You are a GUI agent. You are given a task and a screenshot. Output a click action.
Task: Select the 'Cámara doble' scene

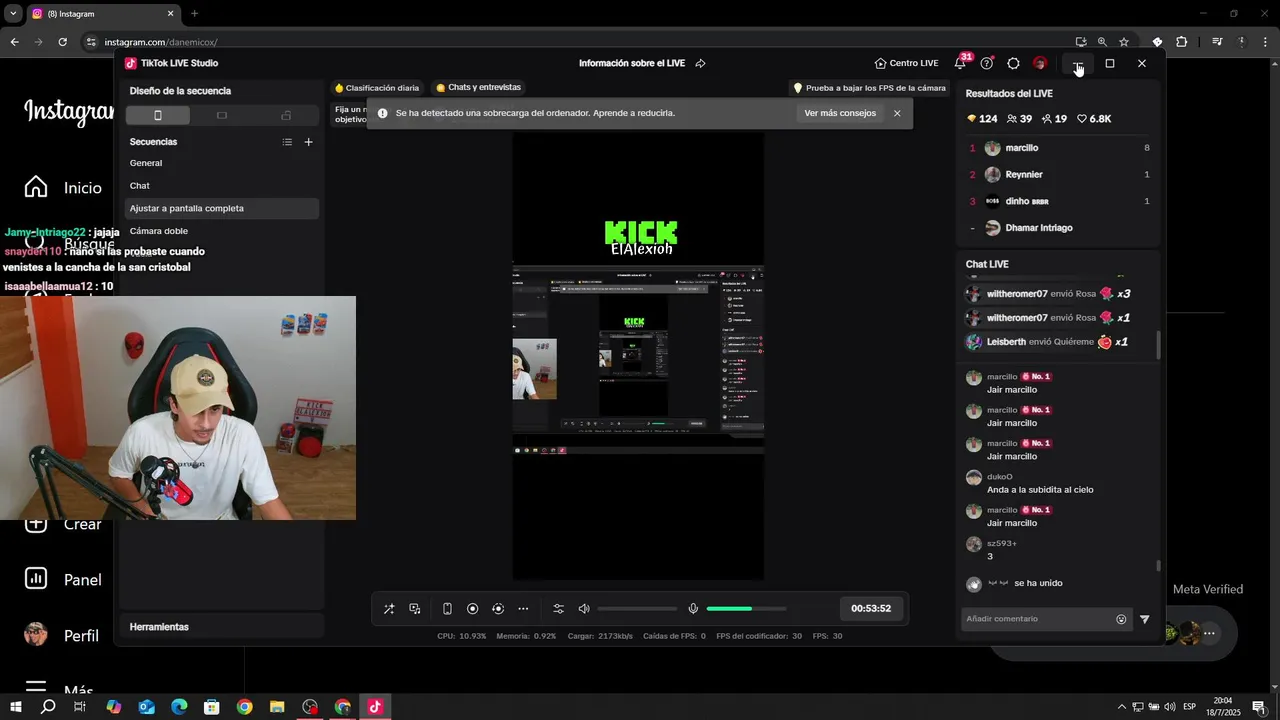[x=222, y=231]
